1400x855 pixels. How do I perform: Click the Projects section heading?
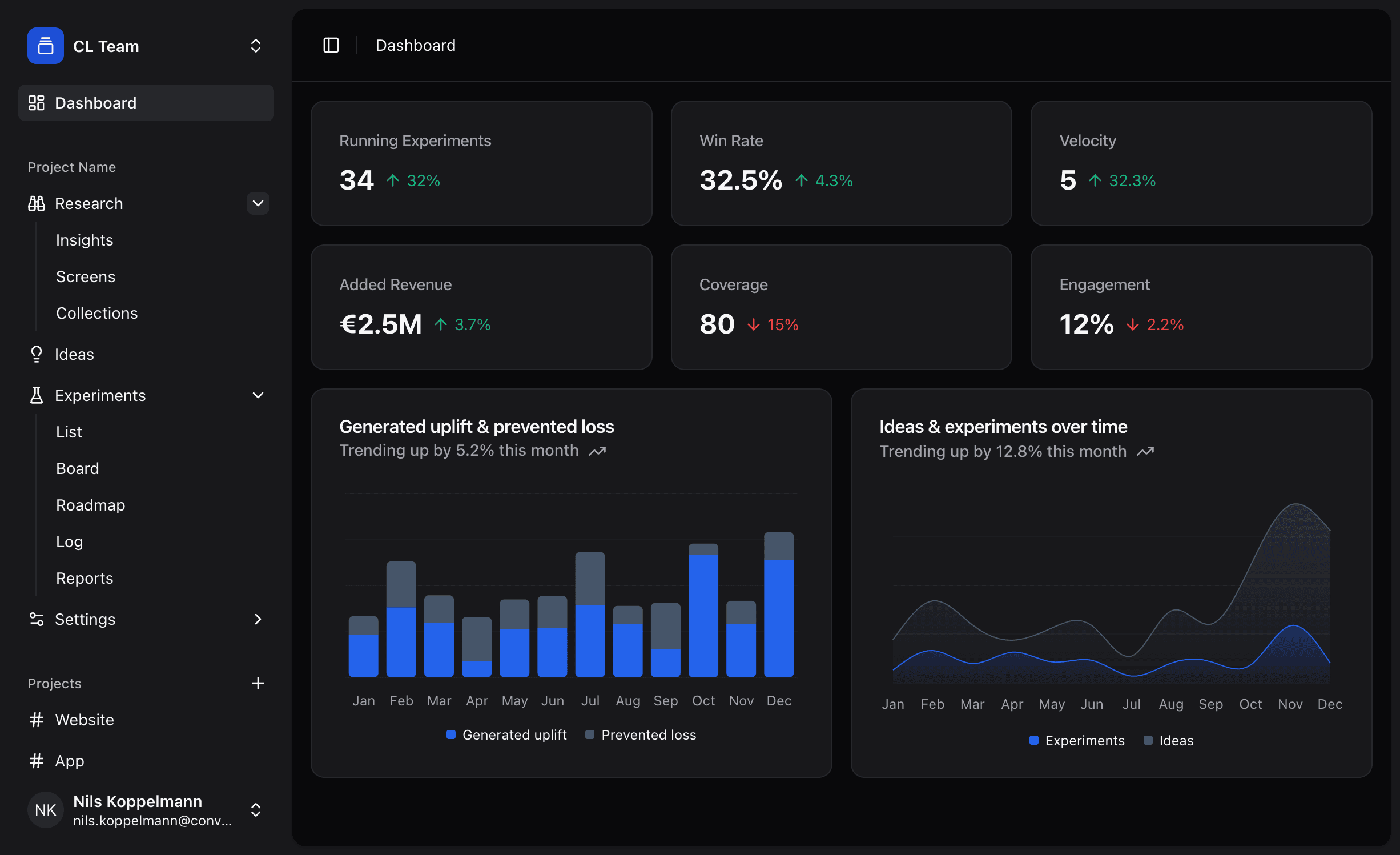pos(55,683)
